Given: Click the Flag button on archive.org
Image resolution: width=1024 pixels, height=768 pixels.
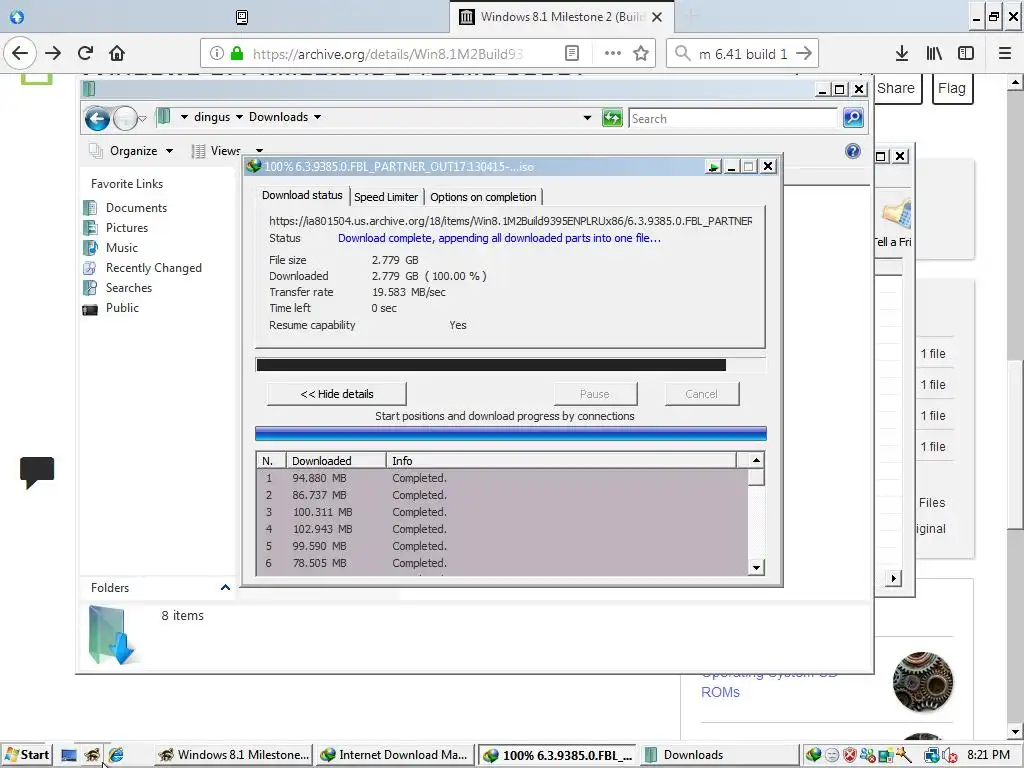Looking at the screenshot, I should (x=952, y=88).
